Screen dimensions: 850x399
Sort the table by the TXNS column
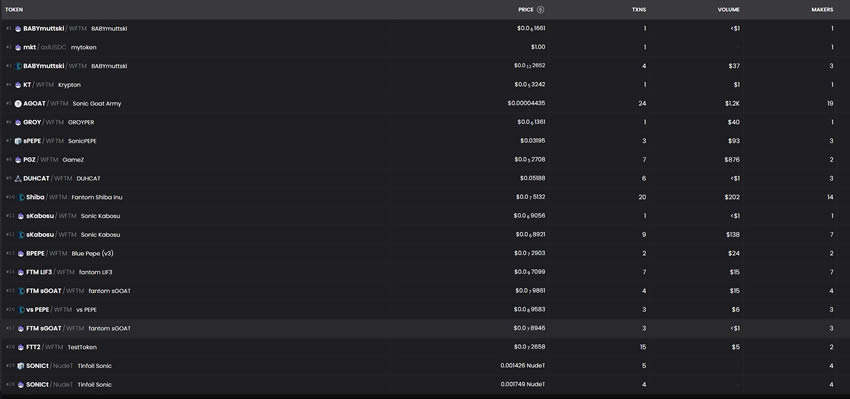point(639,10)
